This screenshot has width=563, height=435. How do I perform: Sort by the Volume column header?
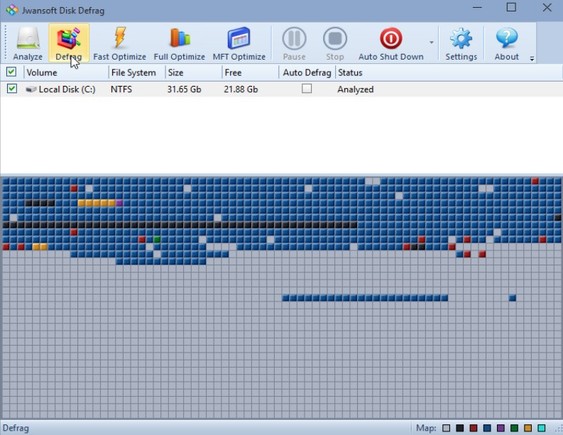pos(66,72)
